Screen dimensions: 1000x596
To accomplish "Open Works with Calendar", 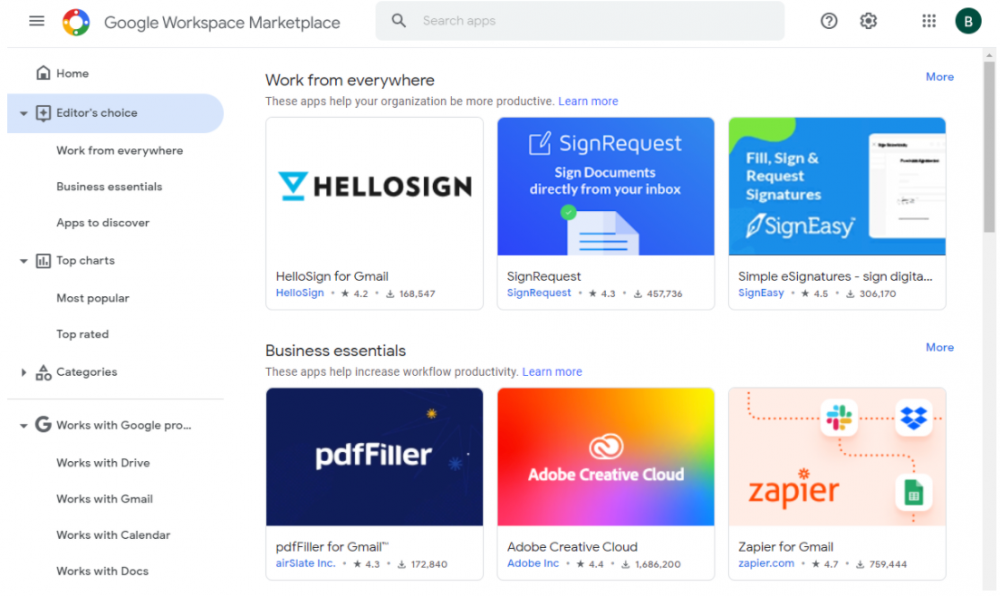I will [115, 535].
